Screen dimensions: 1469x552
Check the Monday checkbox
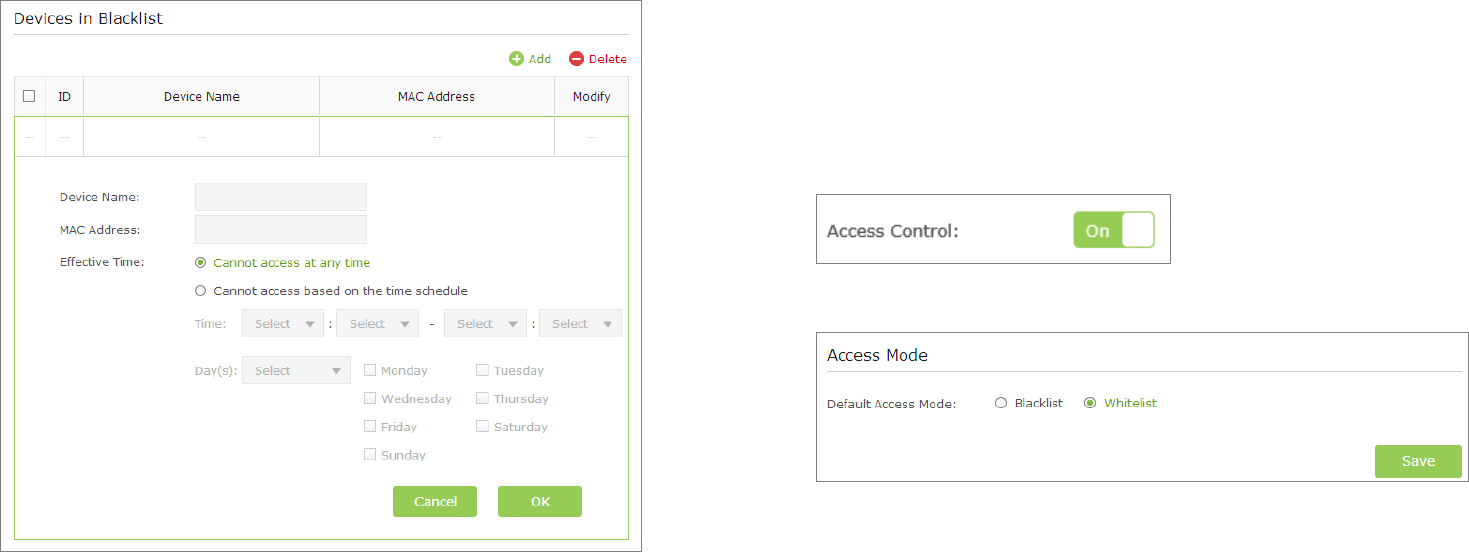[x=370, y=370]
